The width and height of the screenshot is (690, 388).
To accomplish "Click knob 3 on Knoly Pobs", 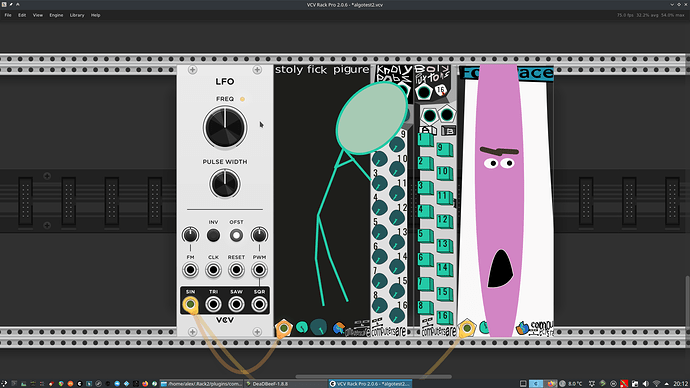I will (x=379, y=183).
